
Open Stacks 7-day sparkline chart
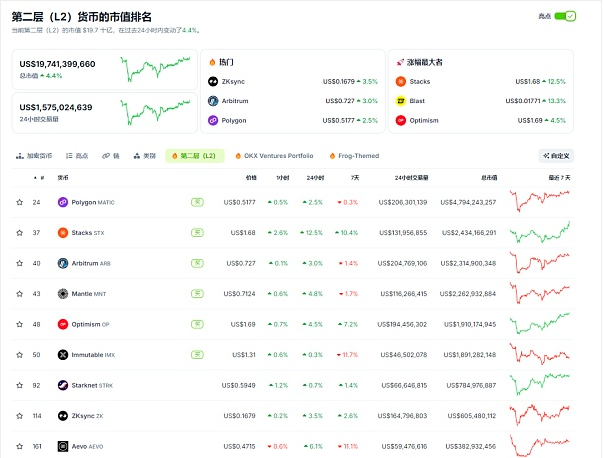pyautogui.click(x=540, y=232)
